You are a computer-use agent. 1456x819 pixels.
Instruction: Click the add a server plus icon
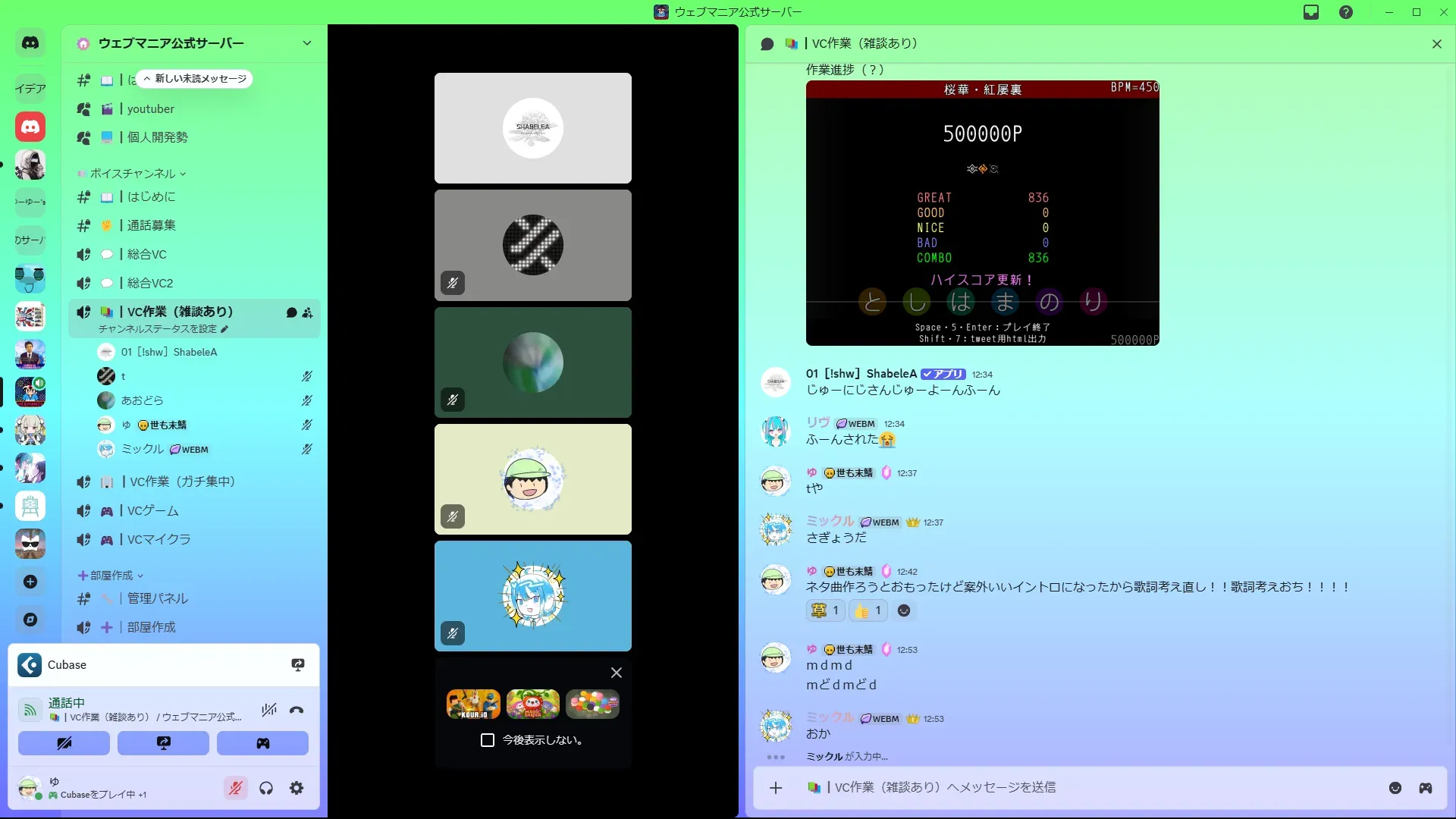pyautogui.click(x=30, y=582)
